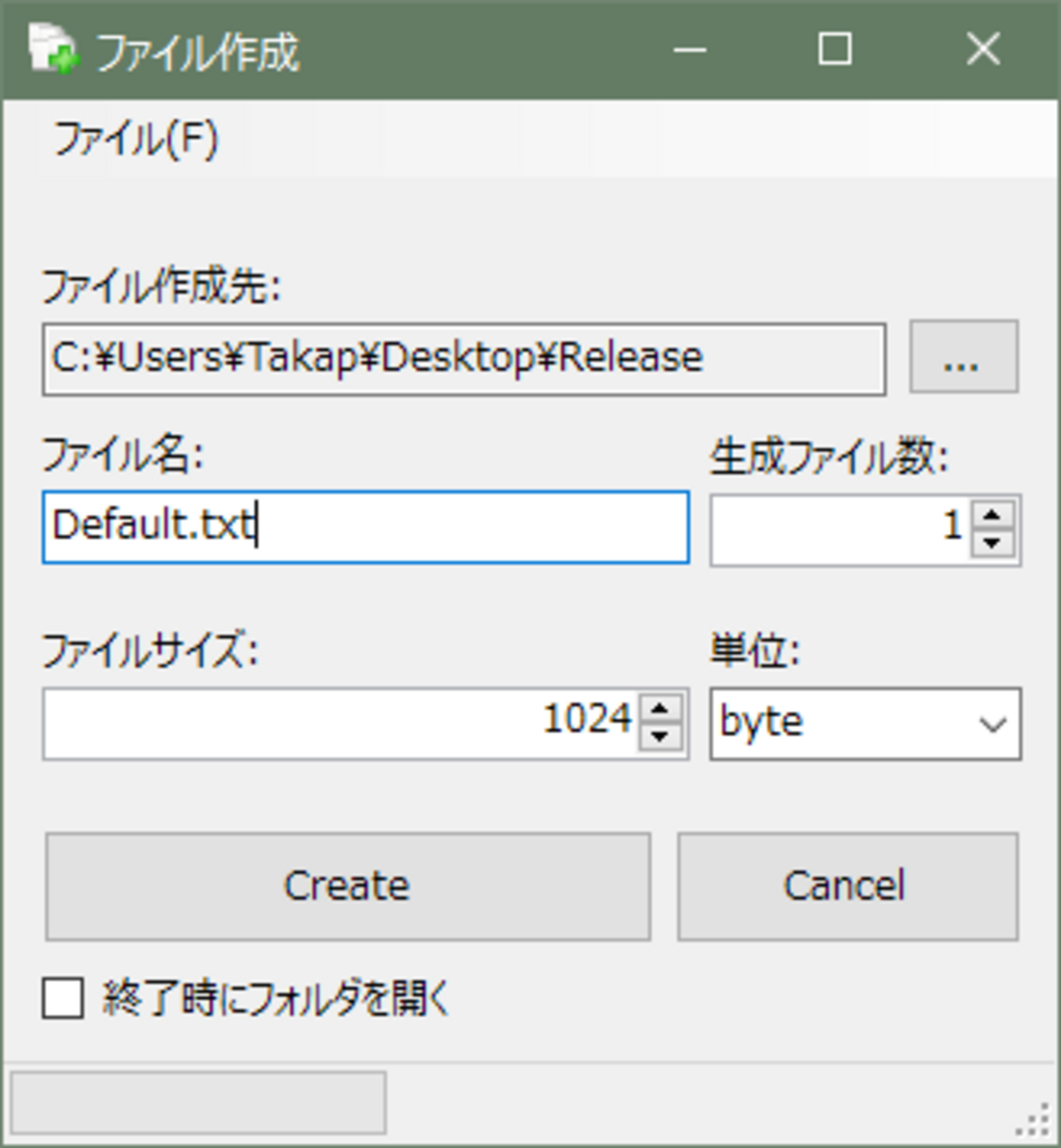Image resolution: width=1061 pixels, height=1148 pixels.
Task: Click the 生成ファイル数 number field
Action: click(x=839, y=528)
